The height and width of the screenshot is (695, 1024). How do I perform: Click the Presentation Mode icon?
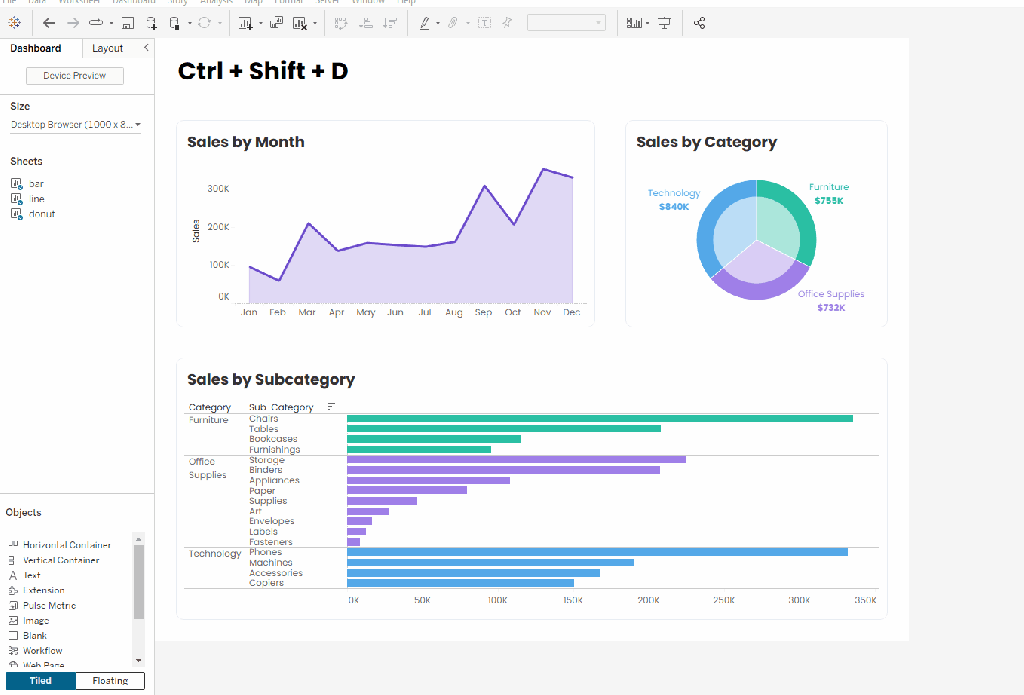(x=664, y=24)
